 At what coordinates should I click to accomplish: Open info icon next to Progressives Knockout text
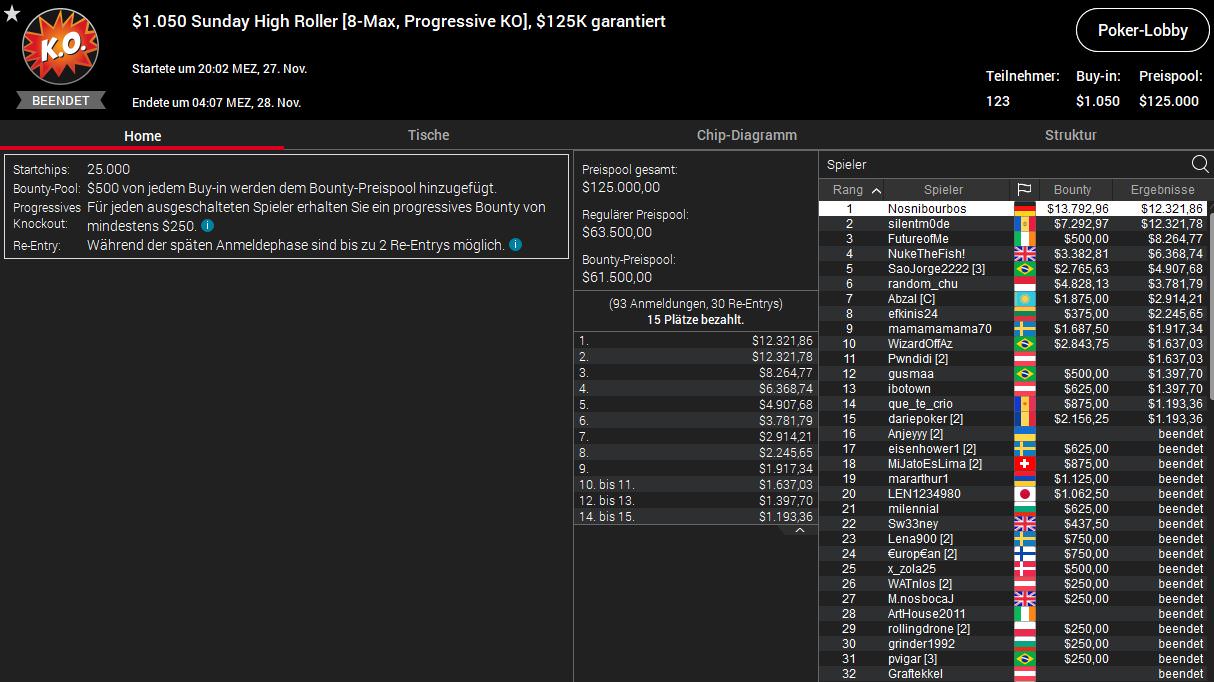pos(207,226)
